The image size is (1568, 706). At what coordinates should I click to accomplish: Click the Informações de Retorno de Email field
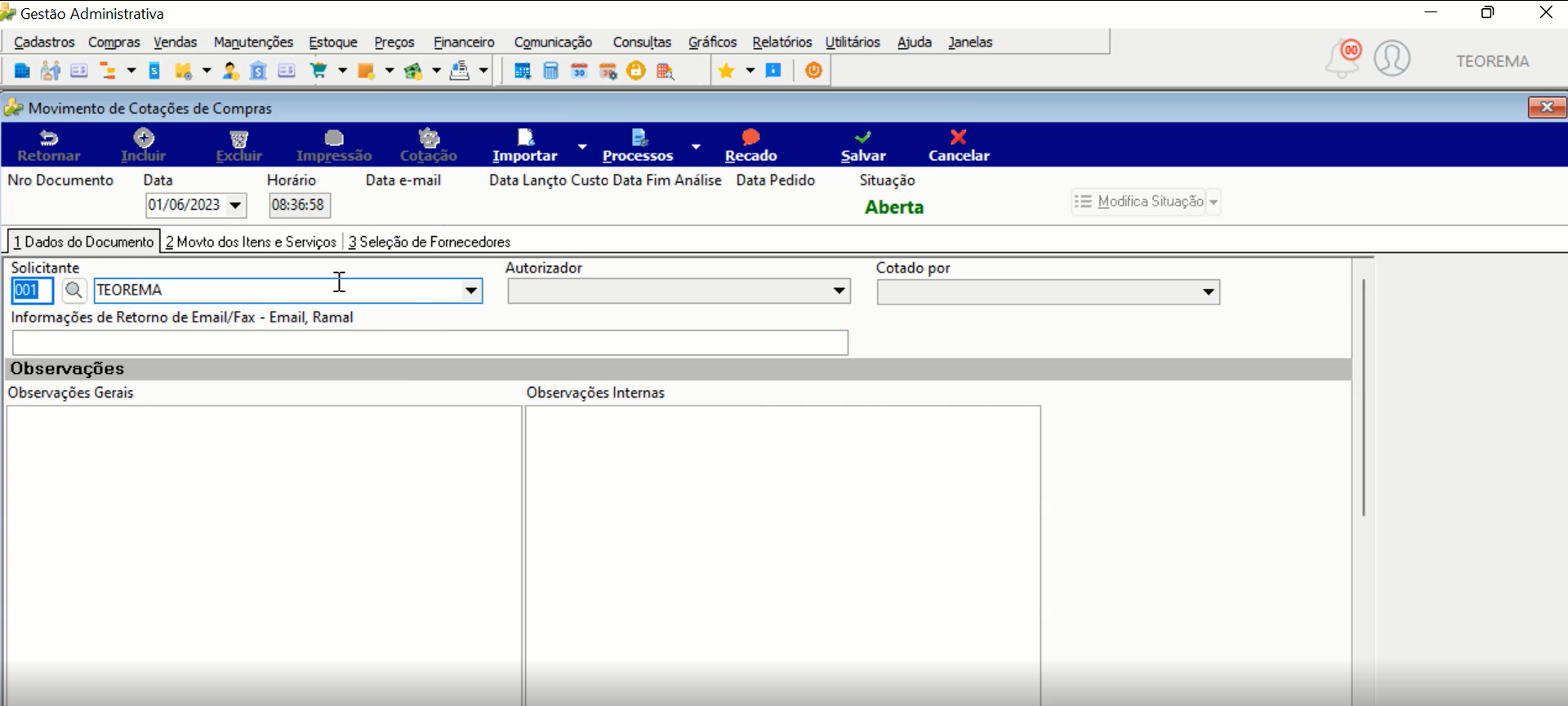430,343
